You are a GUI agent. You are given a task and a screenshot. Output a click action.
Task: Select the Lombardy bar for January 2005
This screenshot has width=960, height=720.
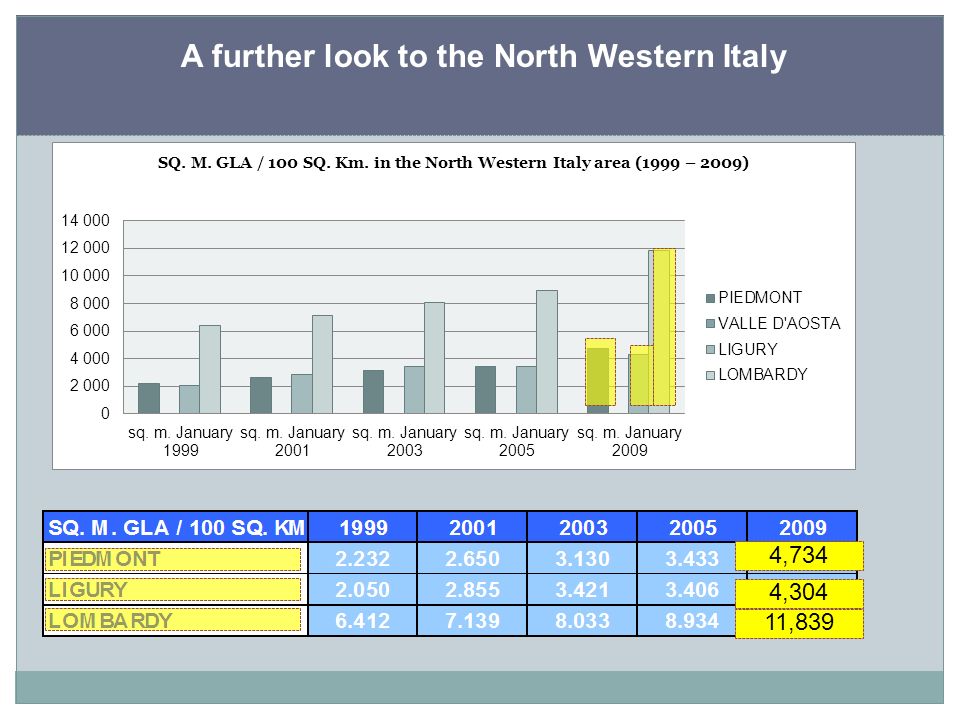point(547,351)
